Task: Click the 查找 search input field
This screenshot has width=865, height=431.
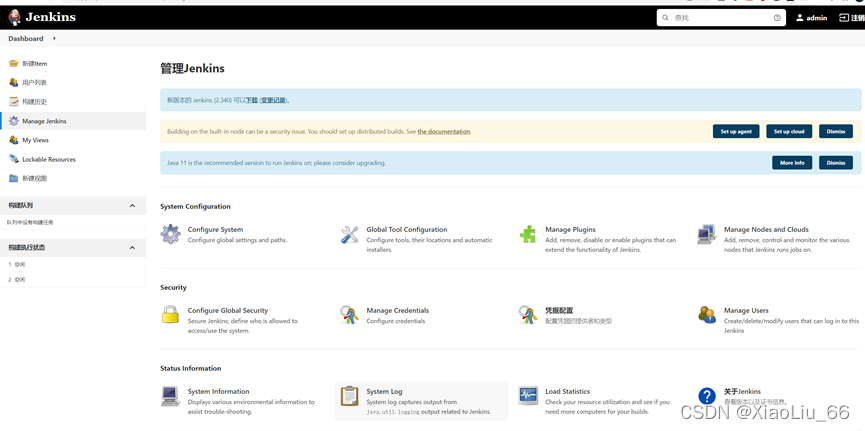Action: coord(722,18)
